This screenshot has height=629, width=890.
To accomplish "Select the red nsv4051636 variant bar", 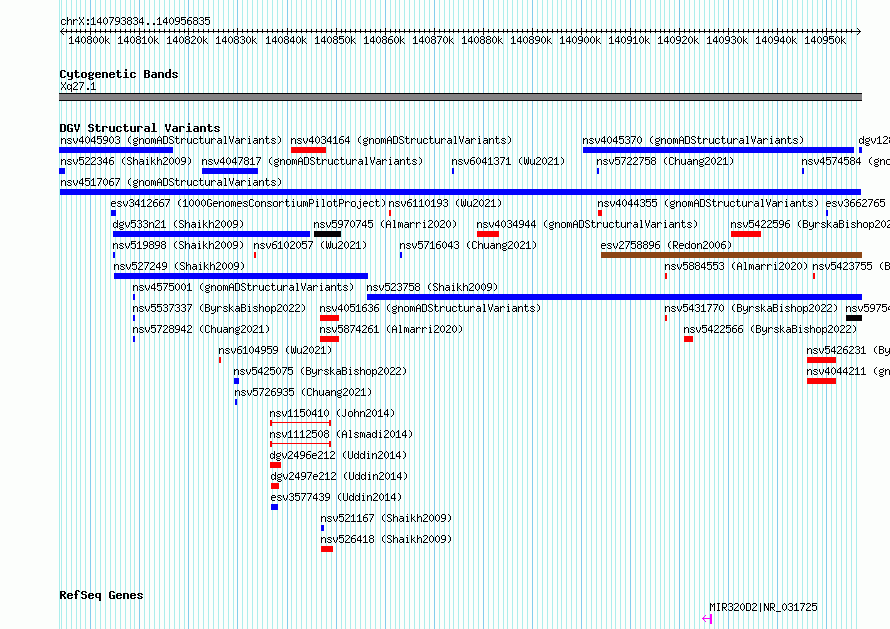I will [x=329, y=318].
